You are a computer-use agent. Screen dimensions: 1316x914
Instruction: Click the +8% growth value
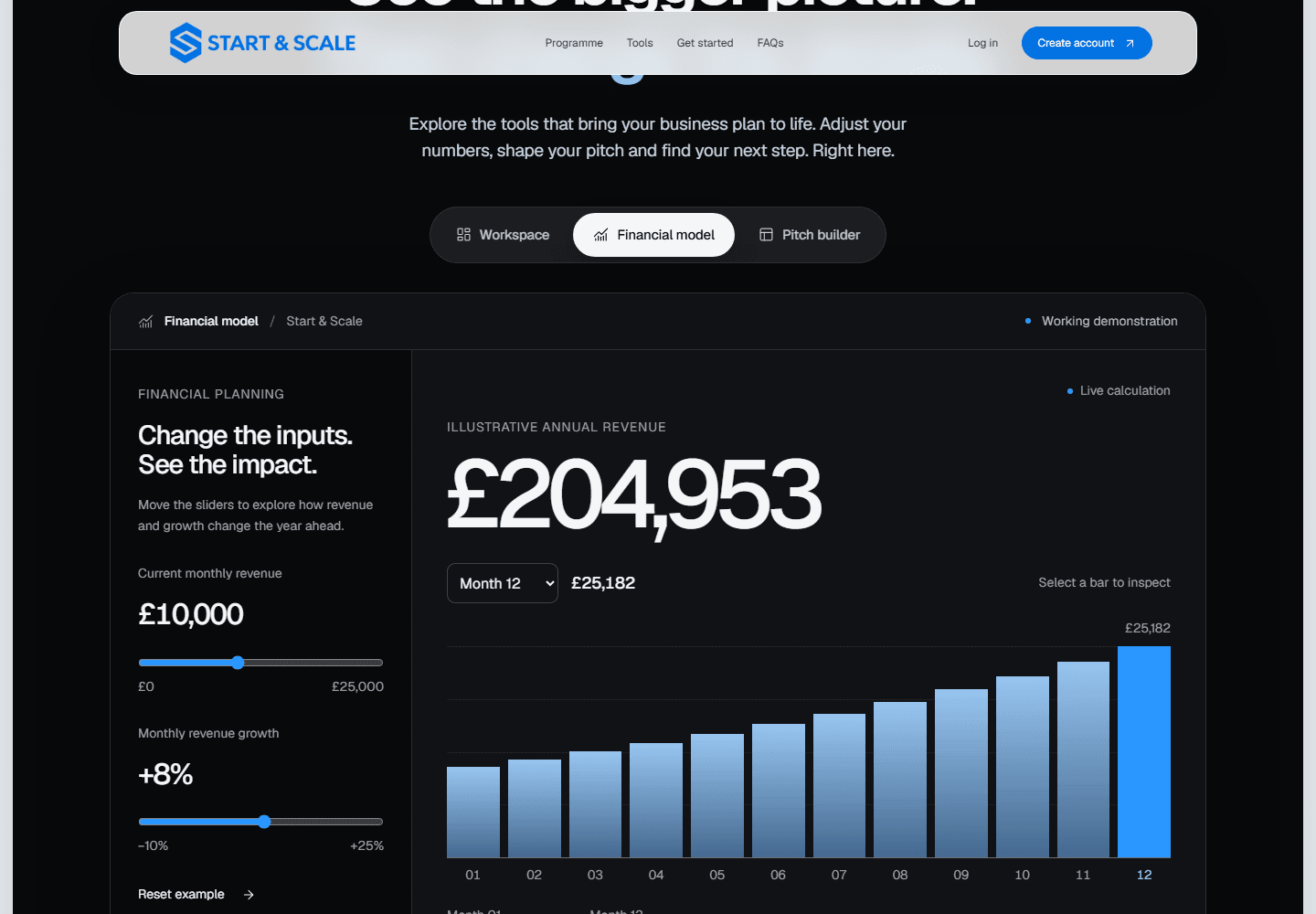tap(165, 774)
